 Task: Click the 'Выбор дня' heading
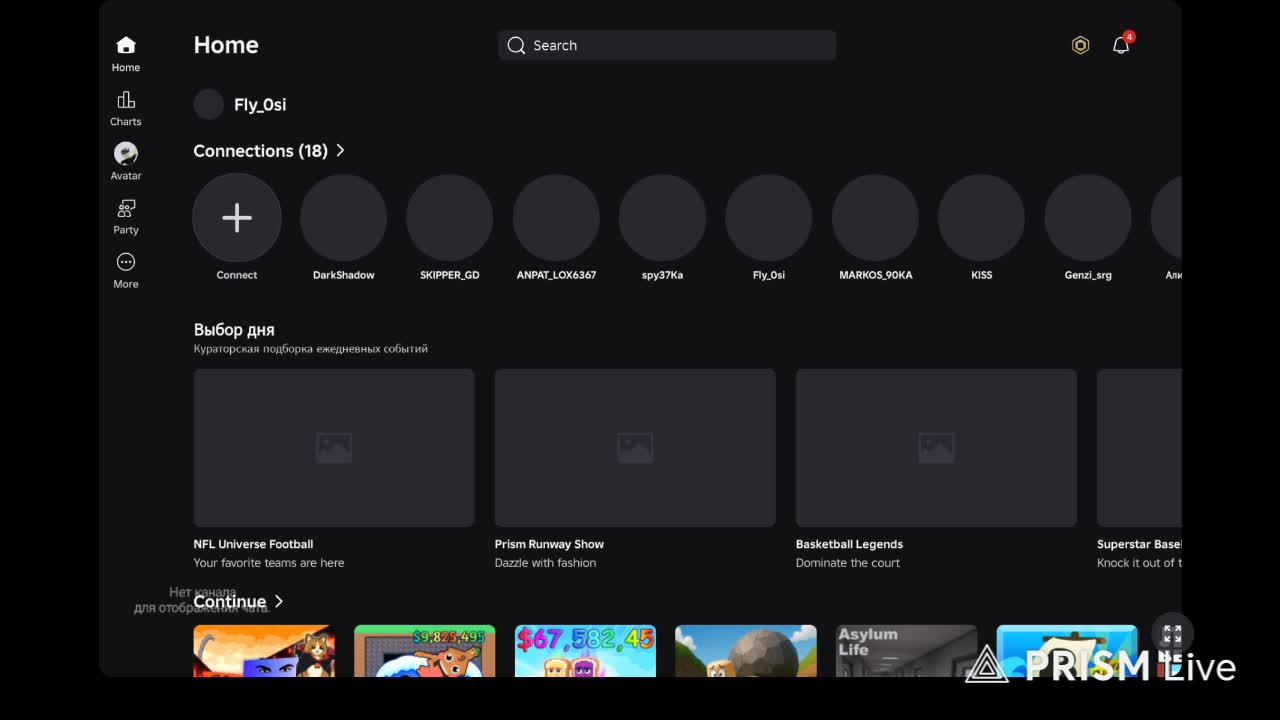click(x=234, y=329)
